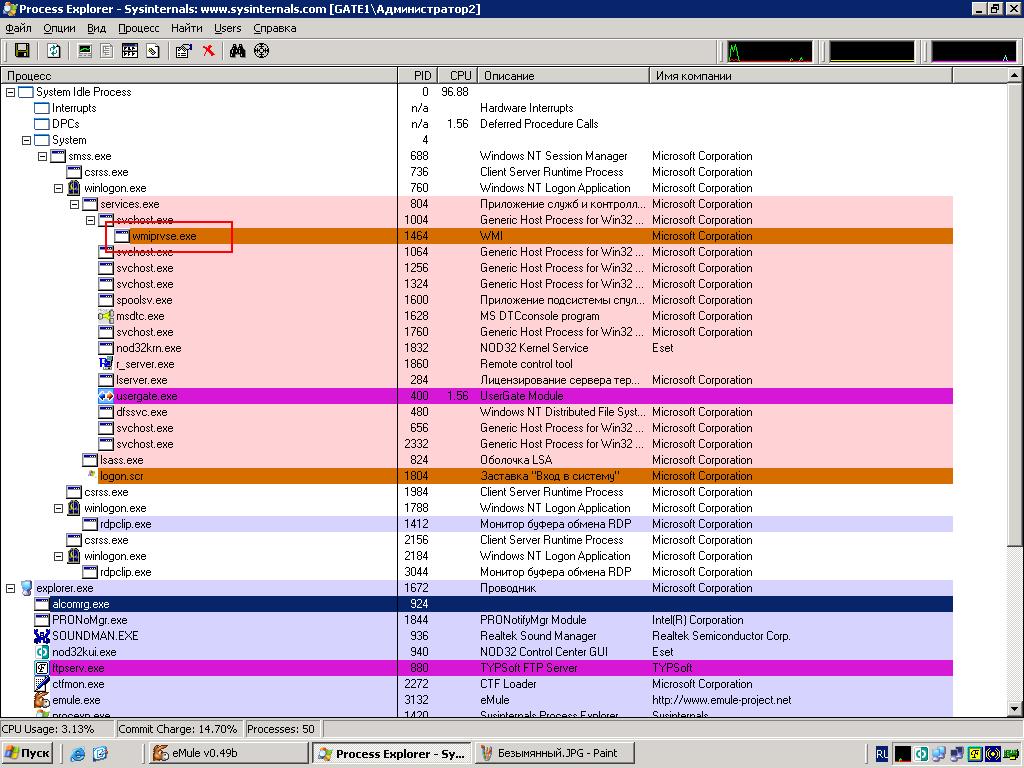Click the NOD32 green tray icon
This screenshot has height=768, width=1024.
(x=921, y=754)
